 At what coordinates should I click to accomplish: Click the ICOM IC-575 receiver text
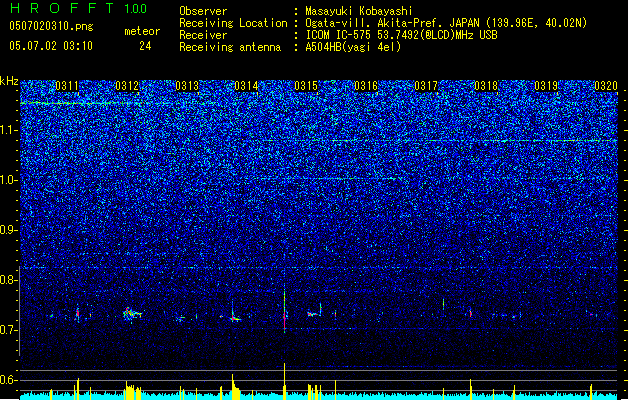tap(401, 35)
